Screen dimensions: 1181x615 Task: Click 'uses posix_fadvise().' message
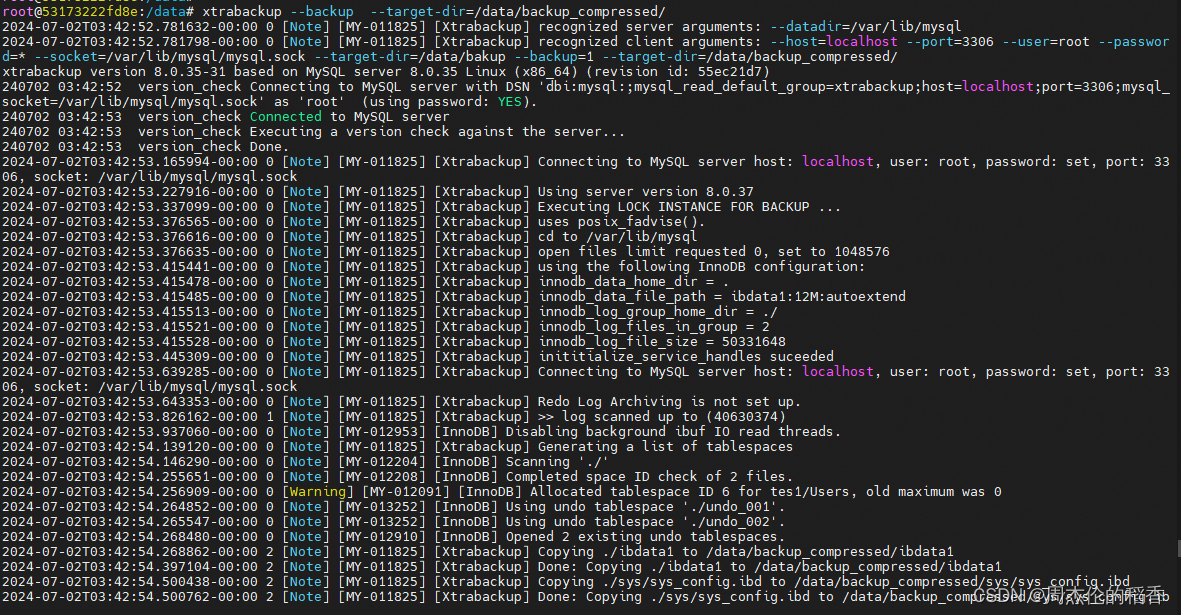click(621, 223)
